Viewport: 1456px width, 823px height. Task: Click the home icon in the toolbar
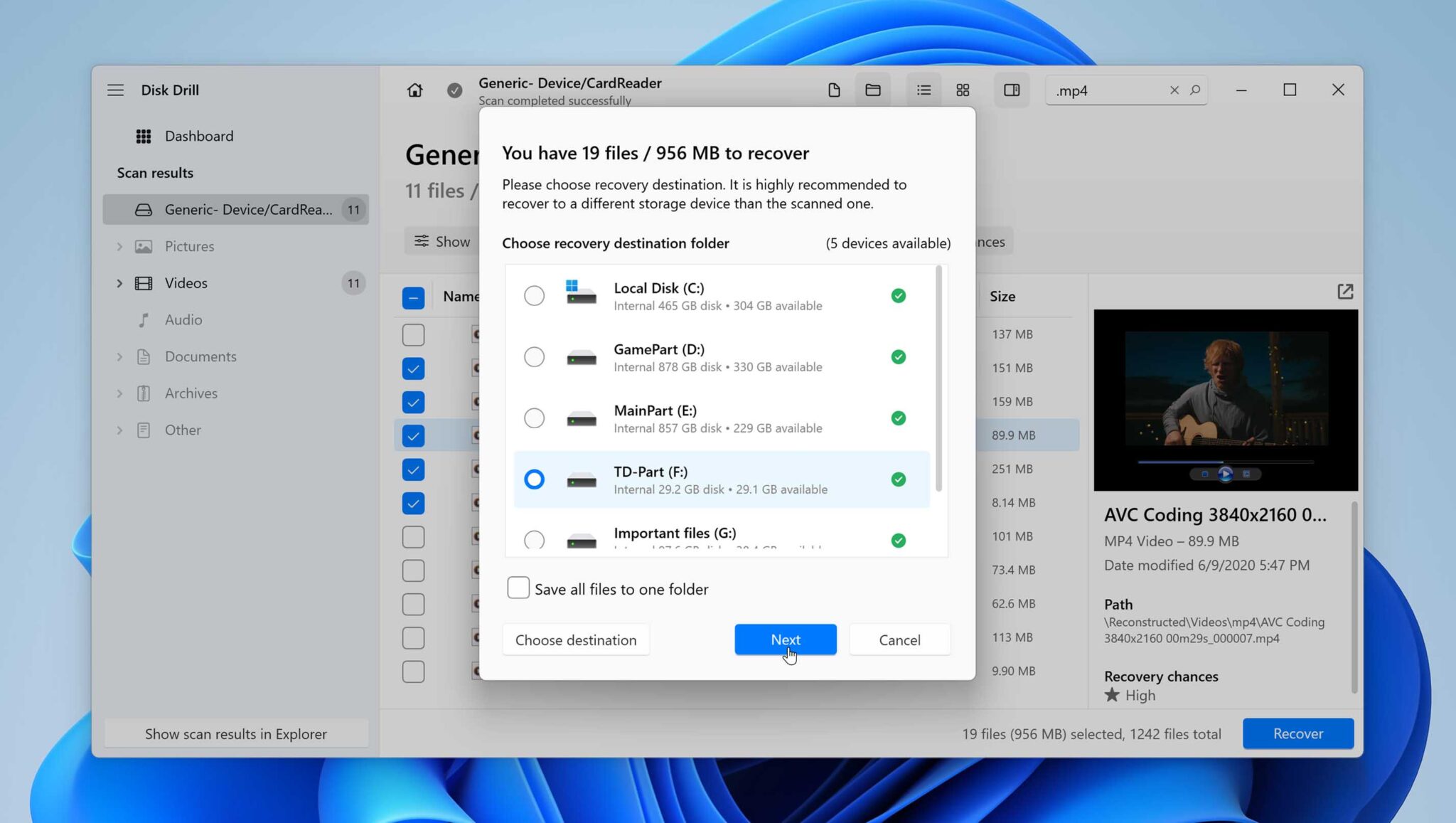point(414,90)
